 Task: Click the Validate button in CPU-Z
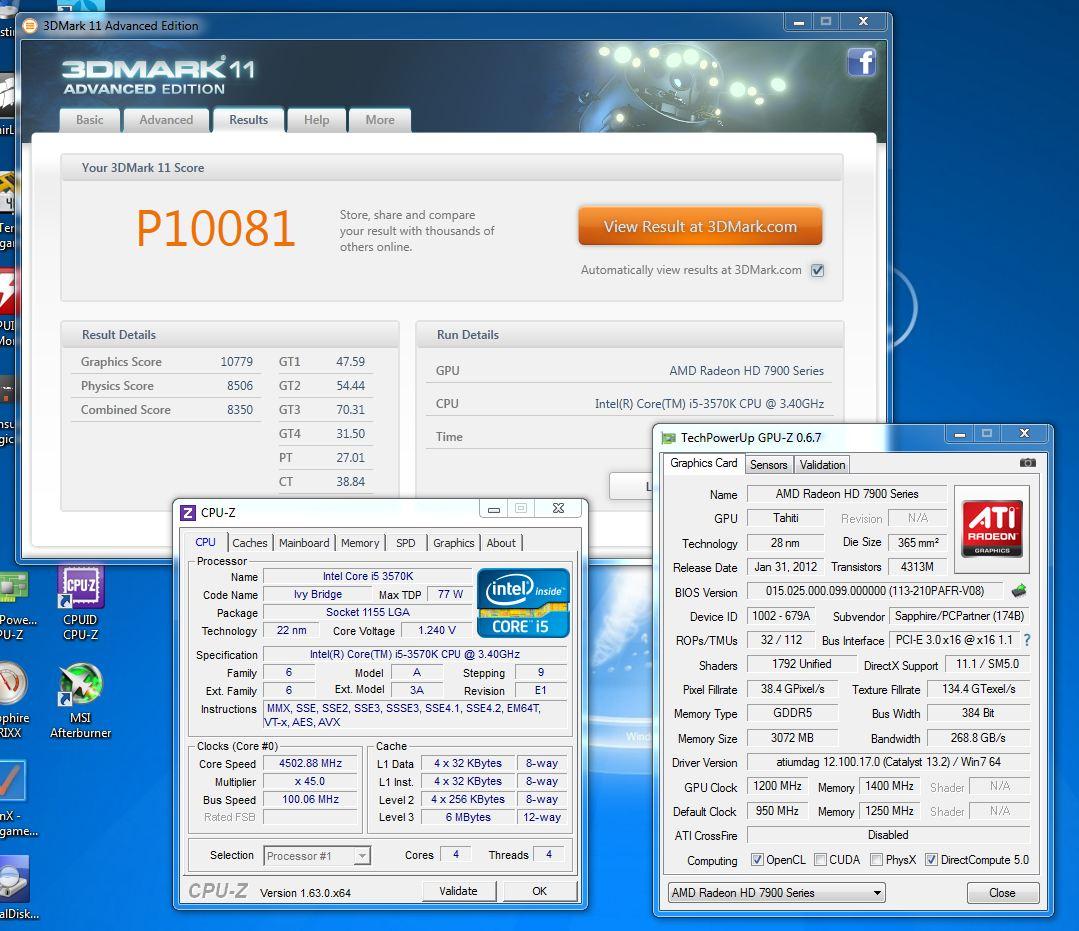click(x=458, y=891)
